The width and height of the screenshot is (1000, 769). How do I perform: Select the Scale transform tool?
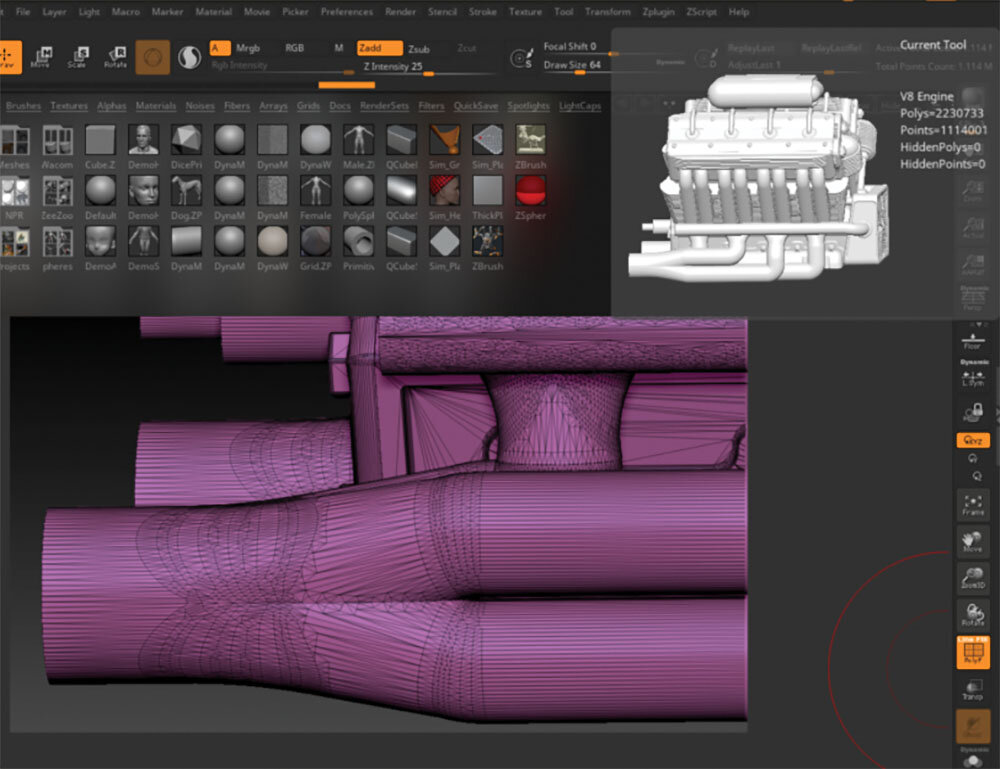pyautogui.click(x=78, y=57)
